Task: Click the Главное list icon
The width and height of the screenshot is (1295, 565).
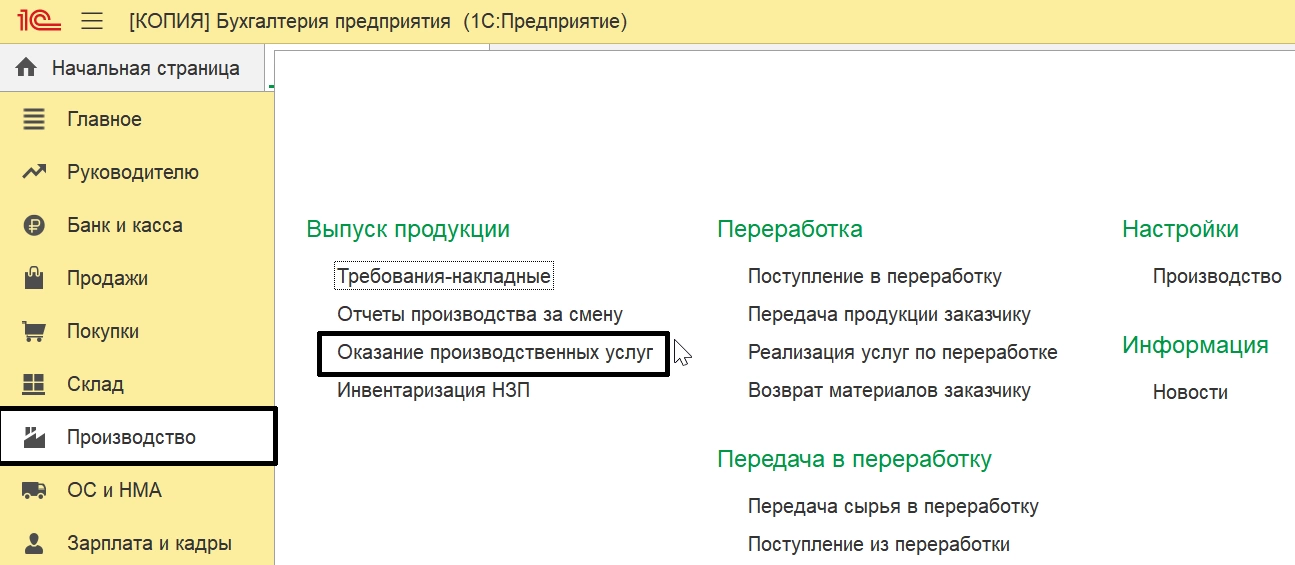Action: [x=34, y=120]
